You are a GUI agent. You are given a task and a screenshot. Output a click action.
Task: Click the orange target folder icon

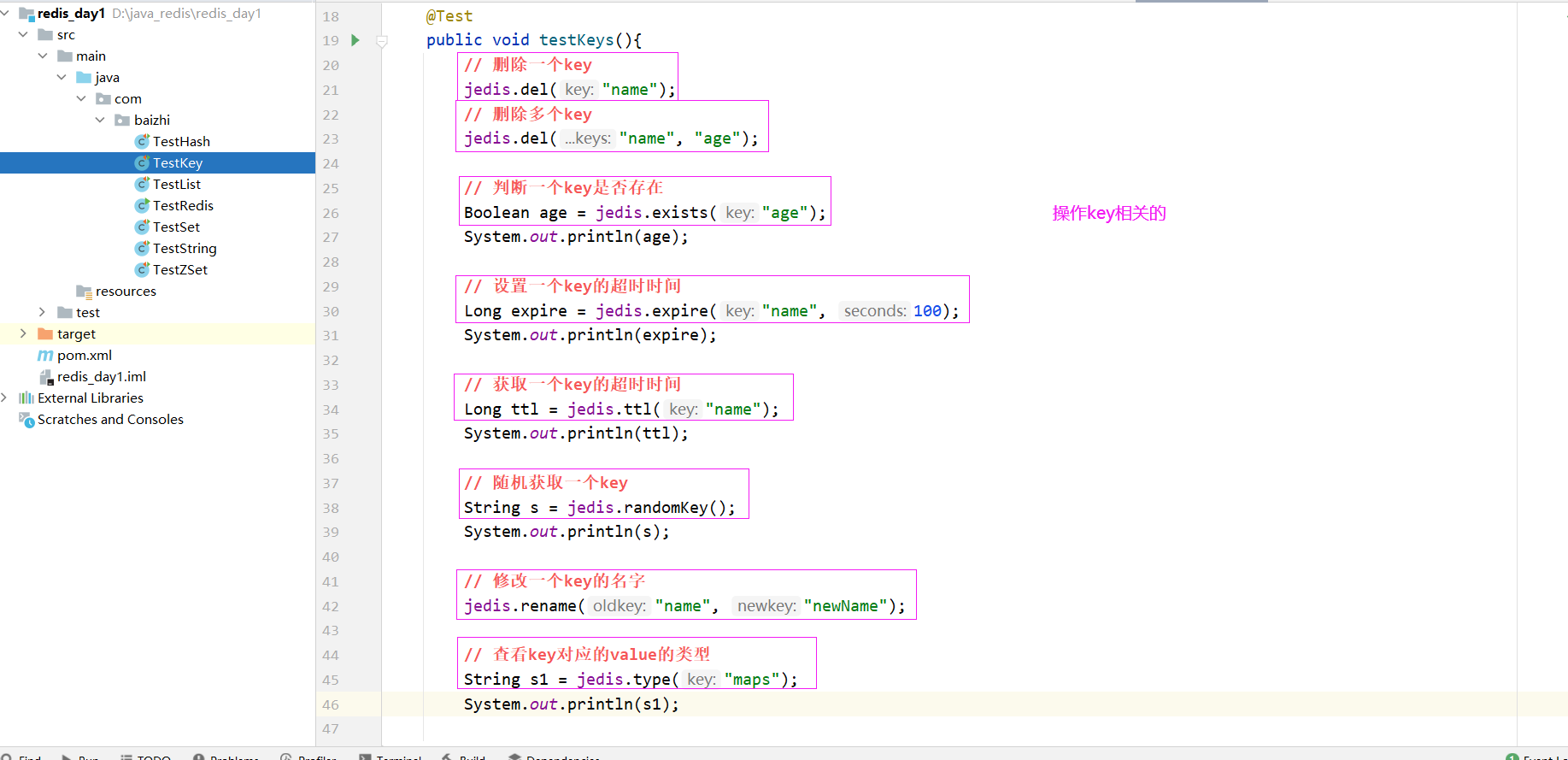45,333
